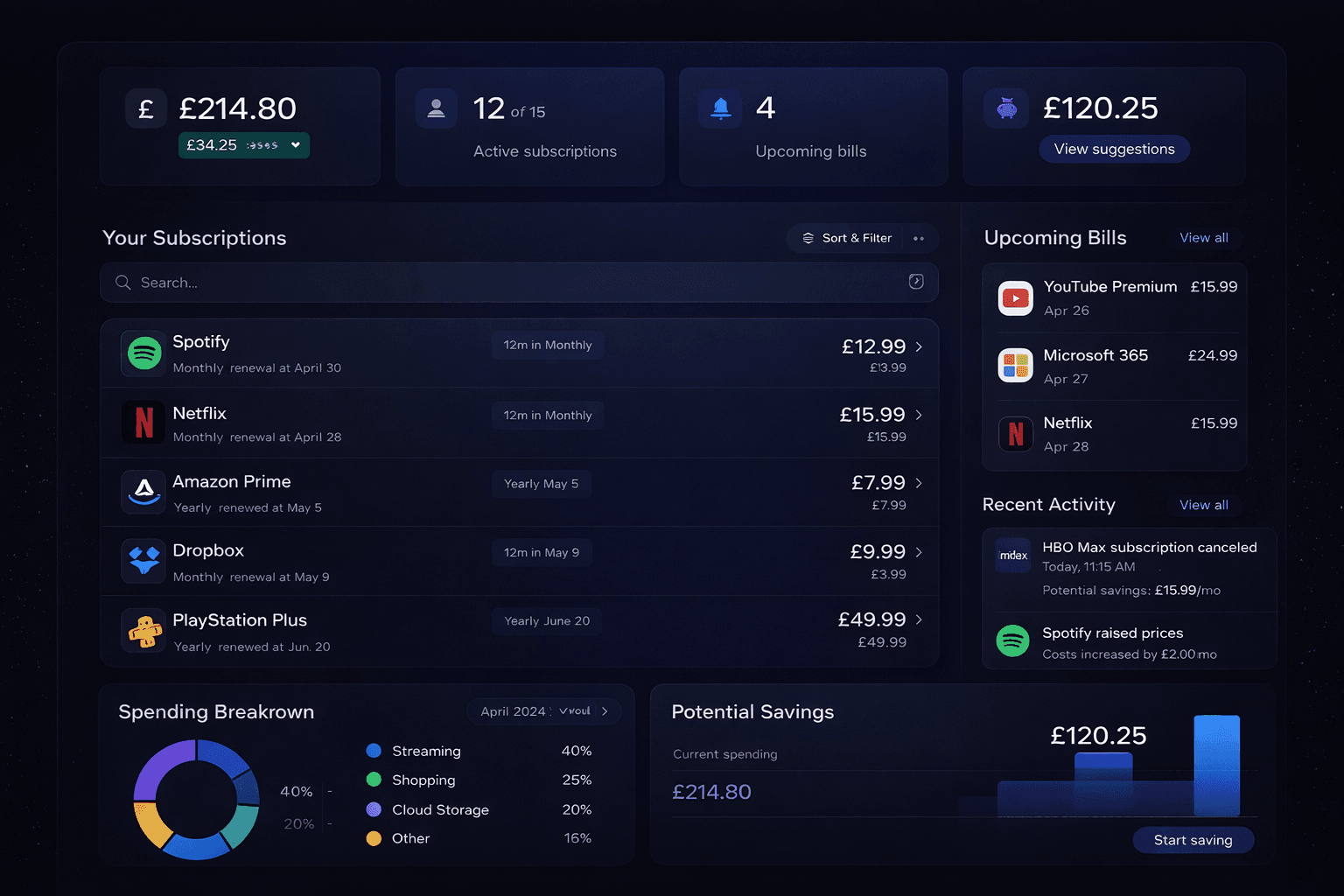
Task: Click View suggestions button
Action: point(1114,149)
